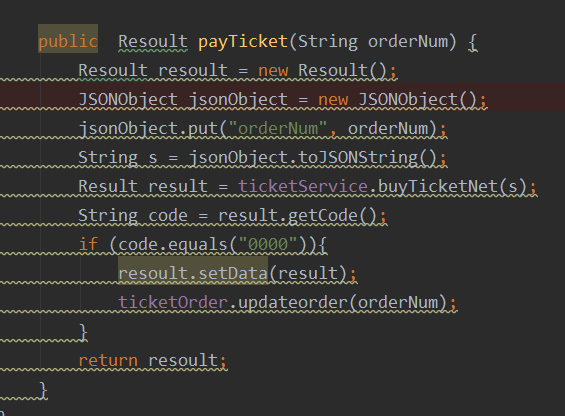Click the 'return' keyword
The height and width of the screenshot is (416, 565).
[108, 360]
